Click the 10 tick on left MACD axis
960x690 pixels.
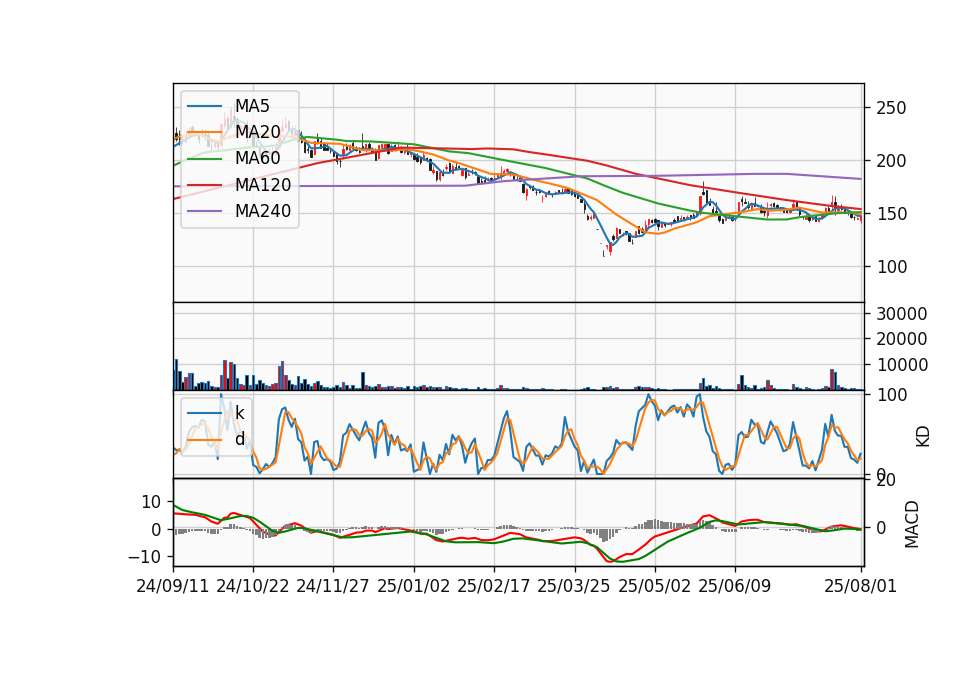tap(151, 502)
